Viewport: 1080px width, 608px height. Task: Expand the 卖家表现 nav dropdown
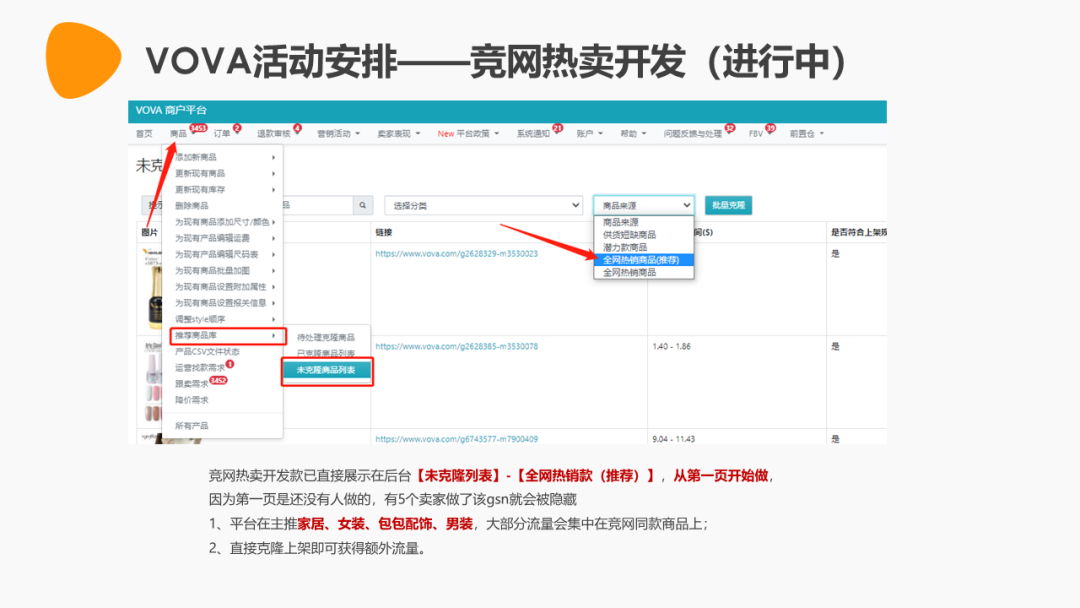click(398, 134)
